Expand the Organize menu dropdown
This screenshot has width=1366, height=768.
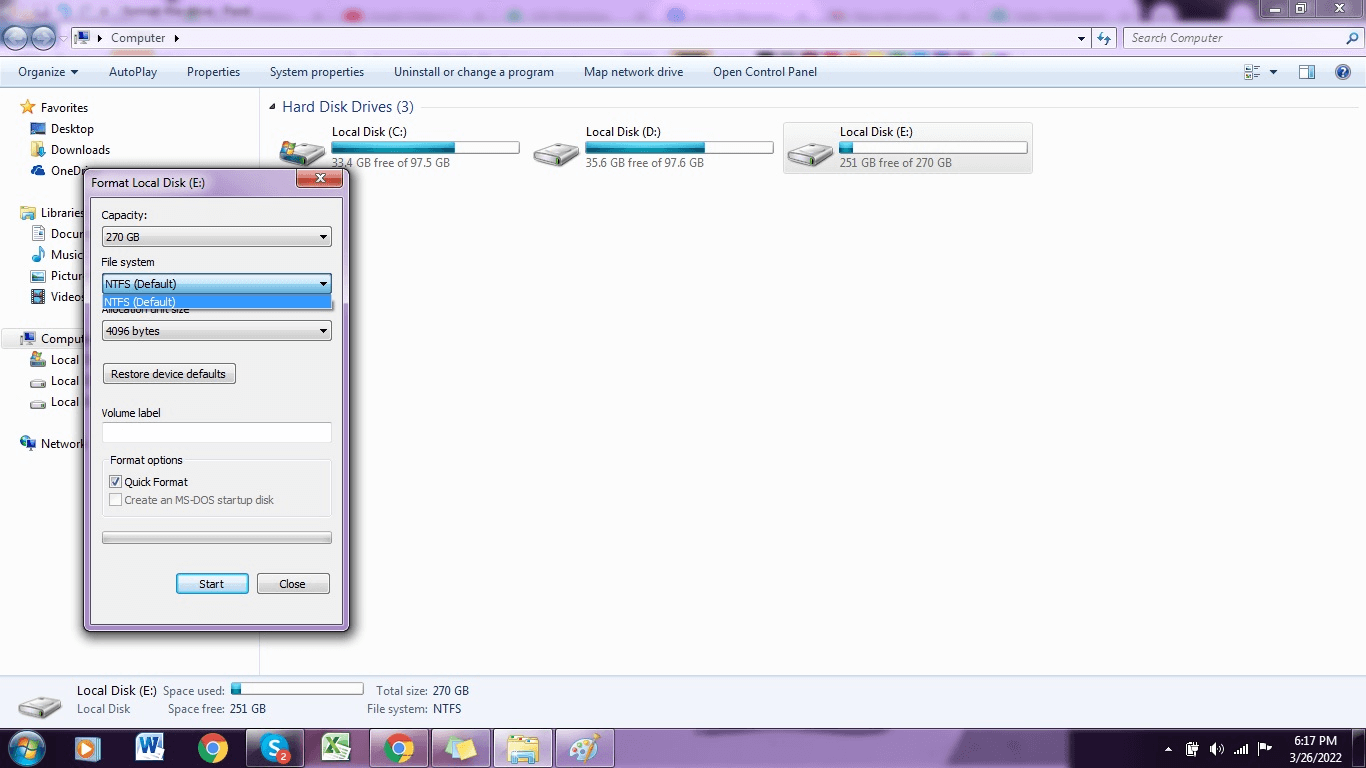(x=48, y=72)
